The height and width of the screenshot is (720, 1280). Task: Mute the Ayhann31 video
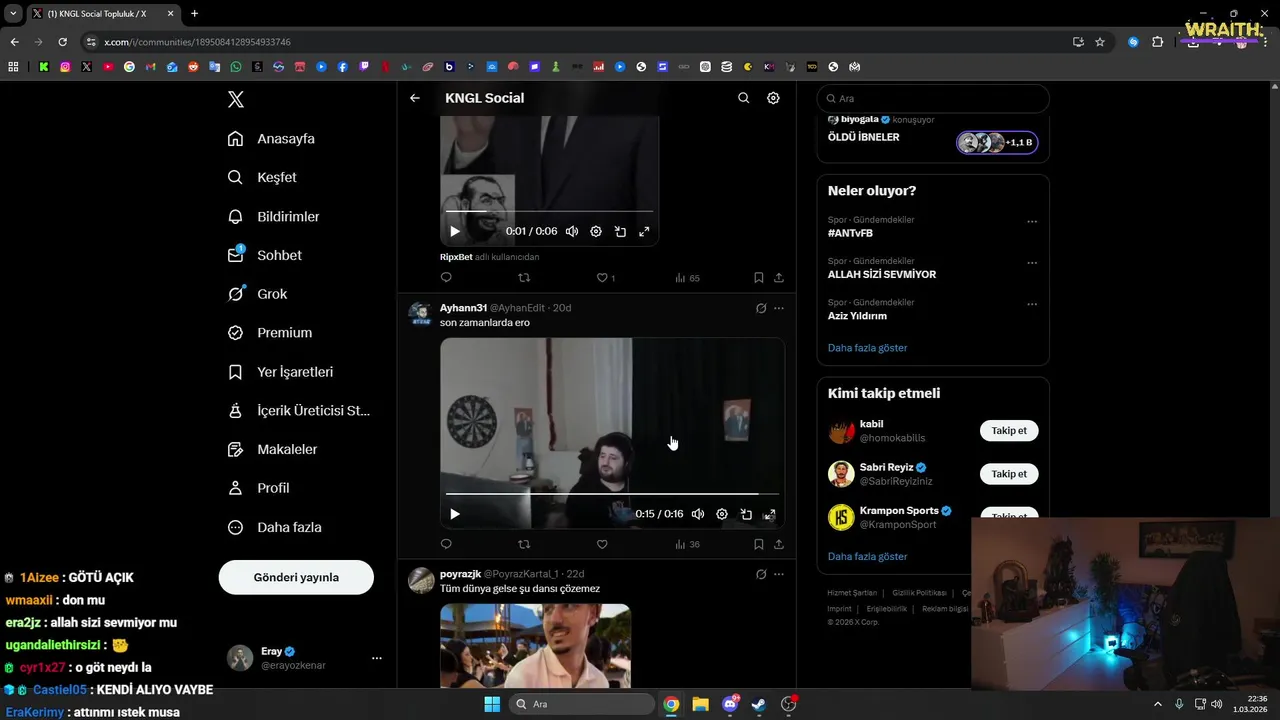698,514
